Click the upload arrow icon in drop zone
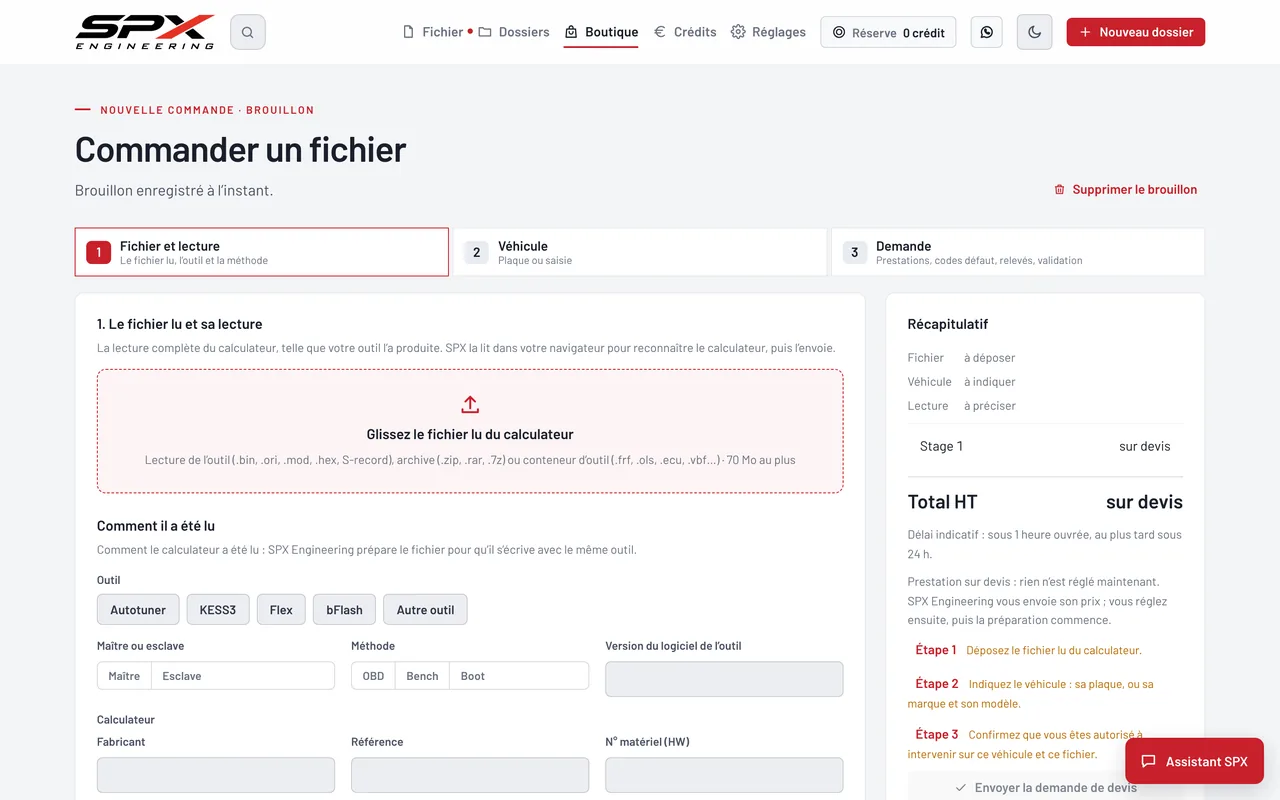 point(470,404)
